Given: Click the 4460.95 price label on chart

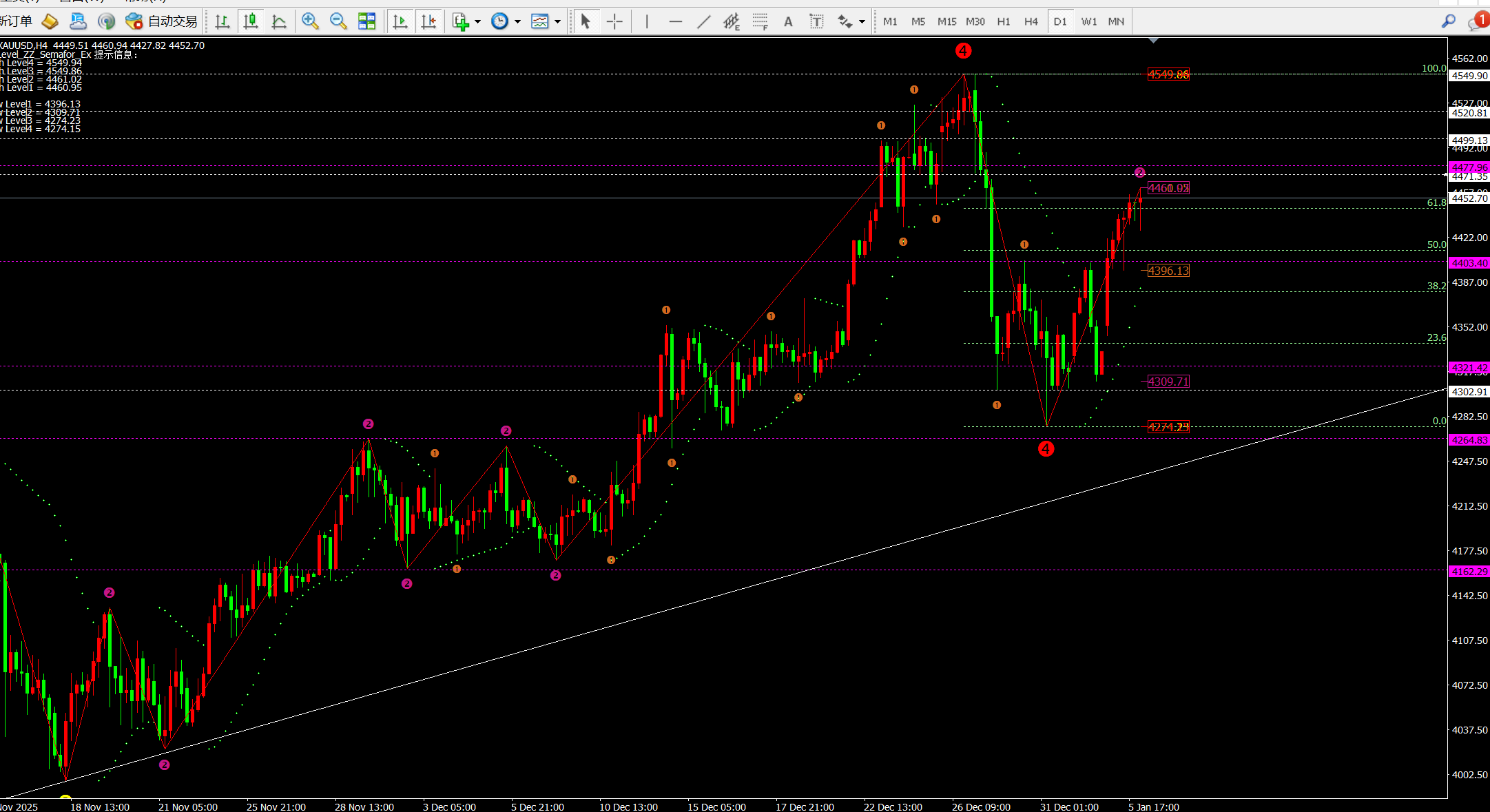Looking at the screenshot, I should tap(1168, 188).
